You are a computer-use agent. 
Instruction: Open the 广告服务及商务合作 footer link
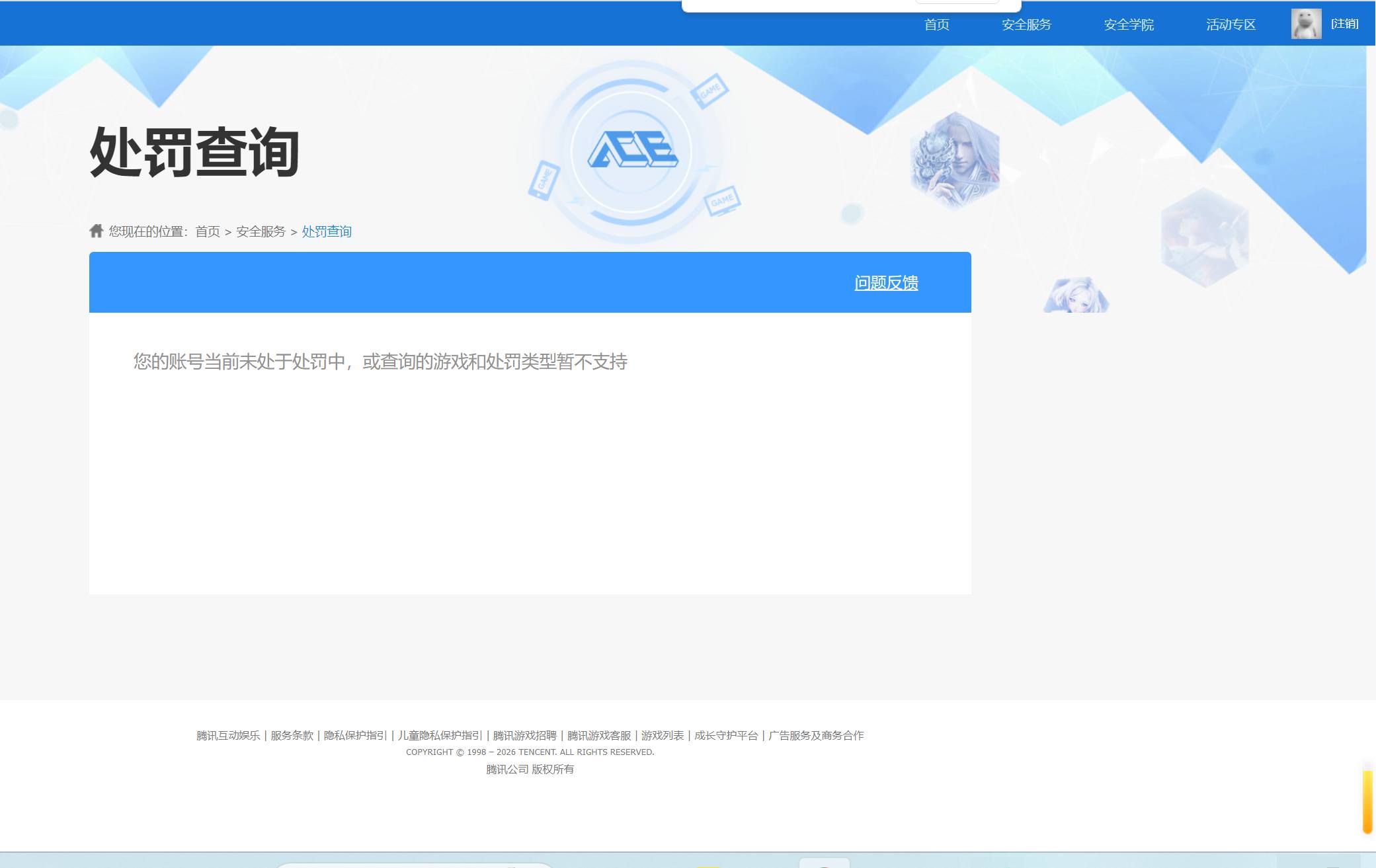coord(816,734)
